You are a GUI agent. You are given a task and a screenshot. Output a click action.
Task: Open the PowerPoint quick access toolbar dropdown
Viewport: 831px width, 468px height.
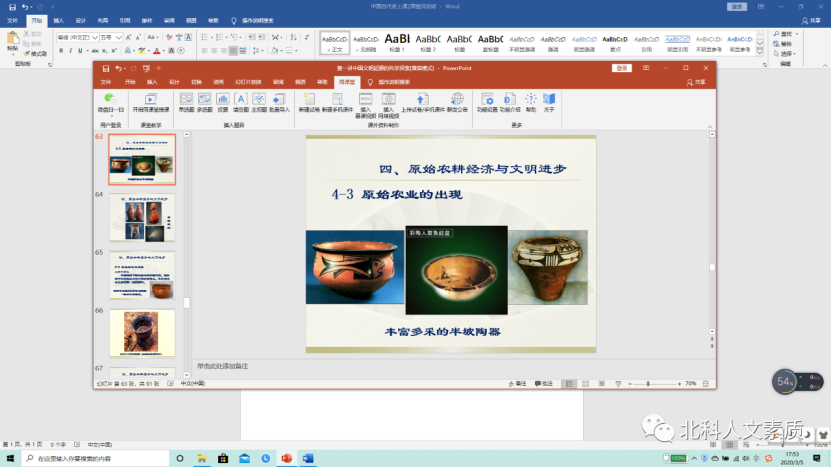coord(159,68)
